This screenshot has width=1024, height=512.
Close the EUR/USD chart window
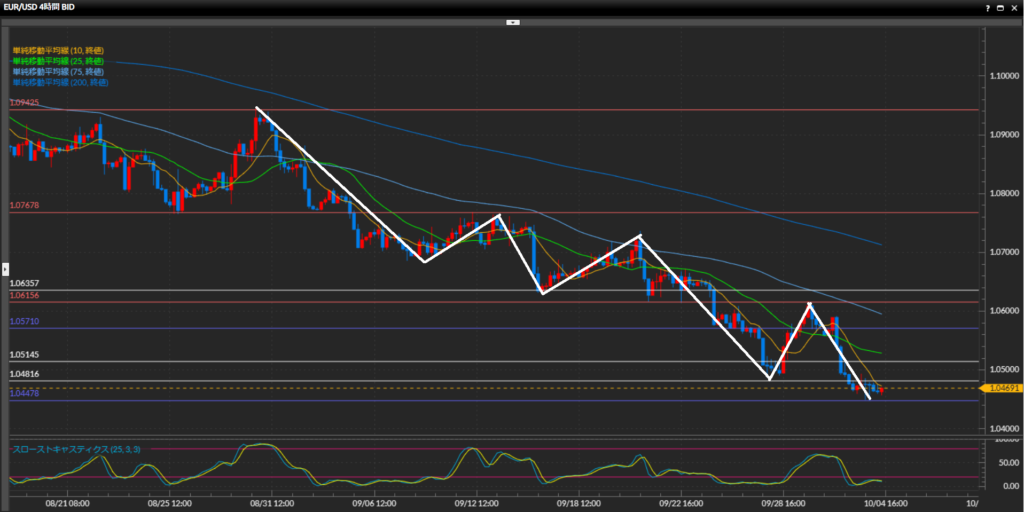pos(1014,7)
